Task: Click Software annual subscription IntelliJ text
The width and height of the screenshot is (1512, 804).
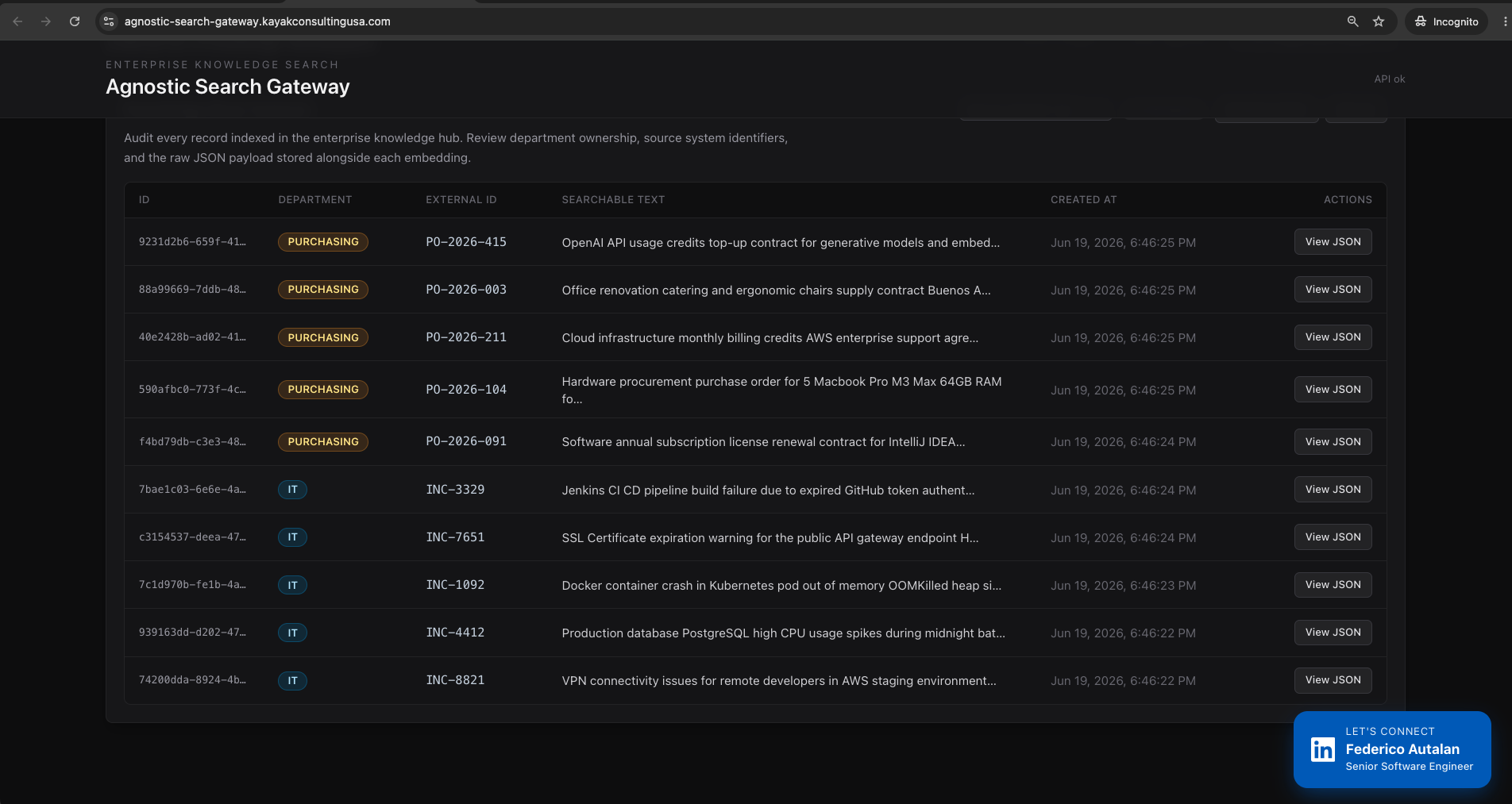Action: tap(763, 442)
